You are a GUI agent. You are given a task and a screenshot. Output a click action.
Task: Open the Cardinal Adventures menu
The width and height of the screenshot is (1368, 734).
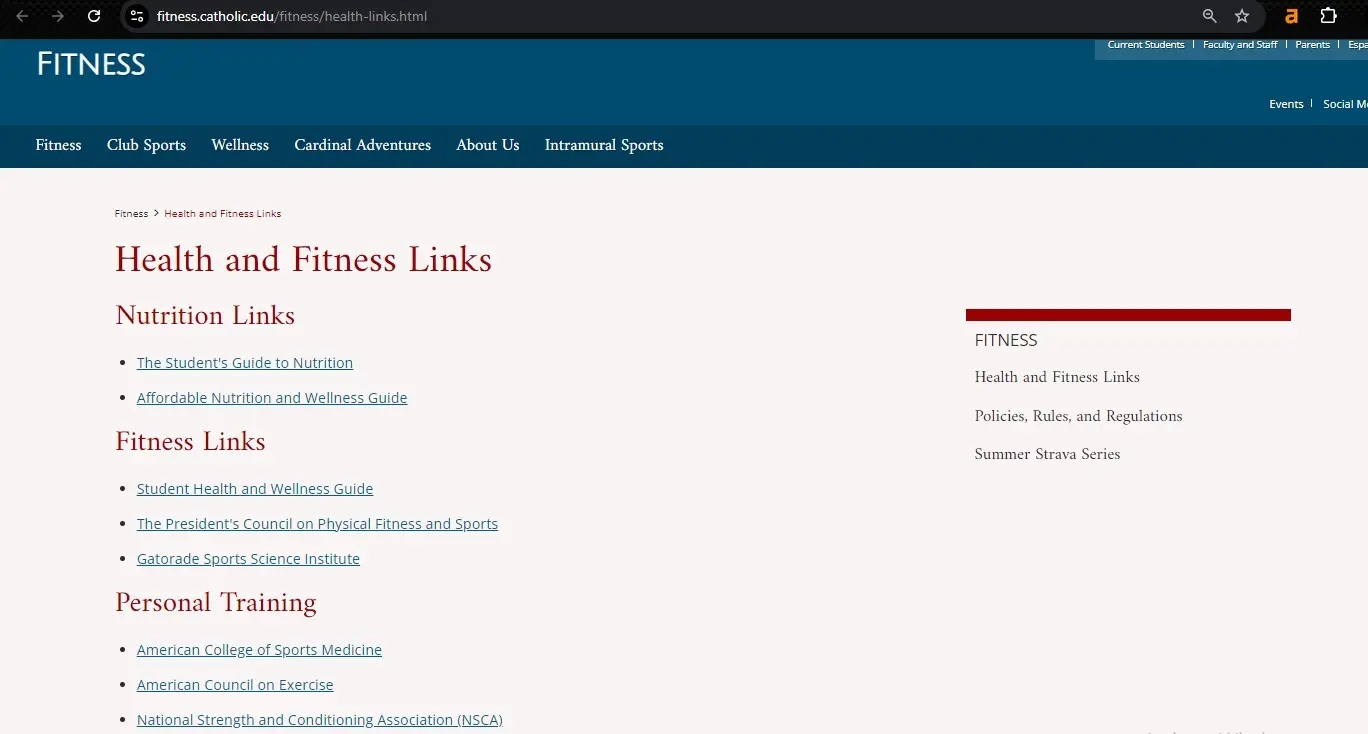[x=362, y=145]
